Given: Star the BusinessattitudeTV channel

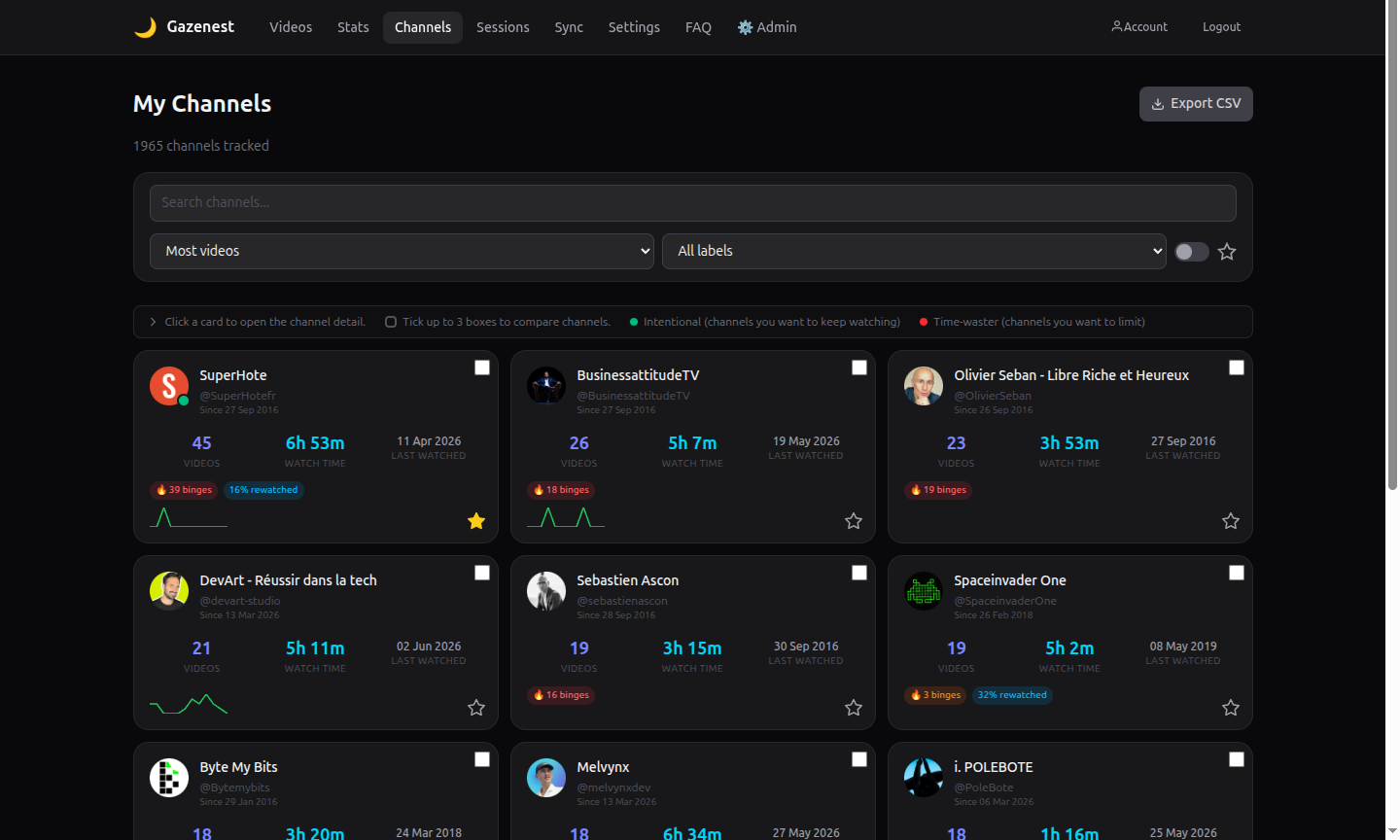Looking at the screenshot, I should tap(854, 521).
